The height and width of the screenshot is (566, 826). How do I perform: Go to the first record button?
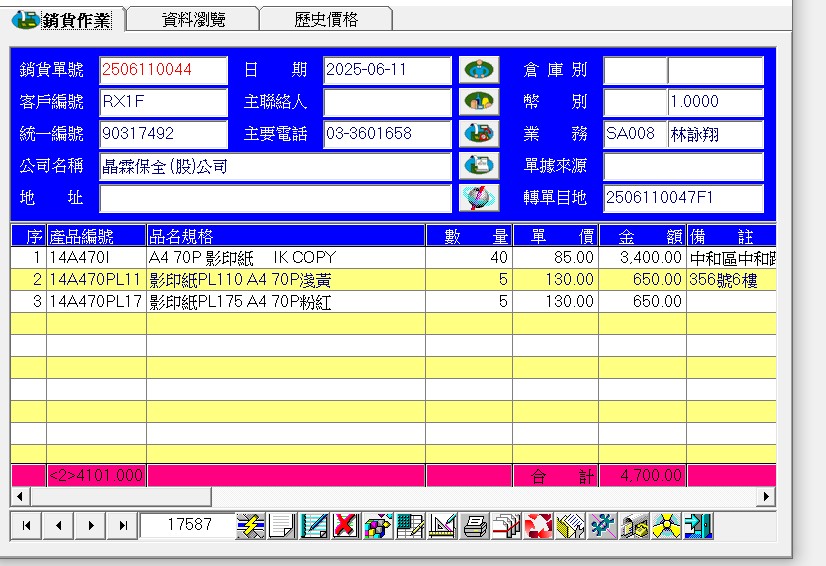(27, 525)
